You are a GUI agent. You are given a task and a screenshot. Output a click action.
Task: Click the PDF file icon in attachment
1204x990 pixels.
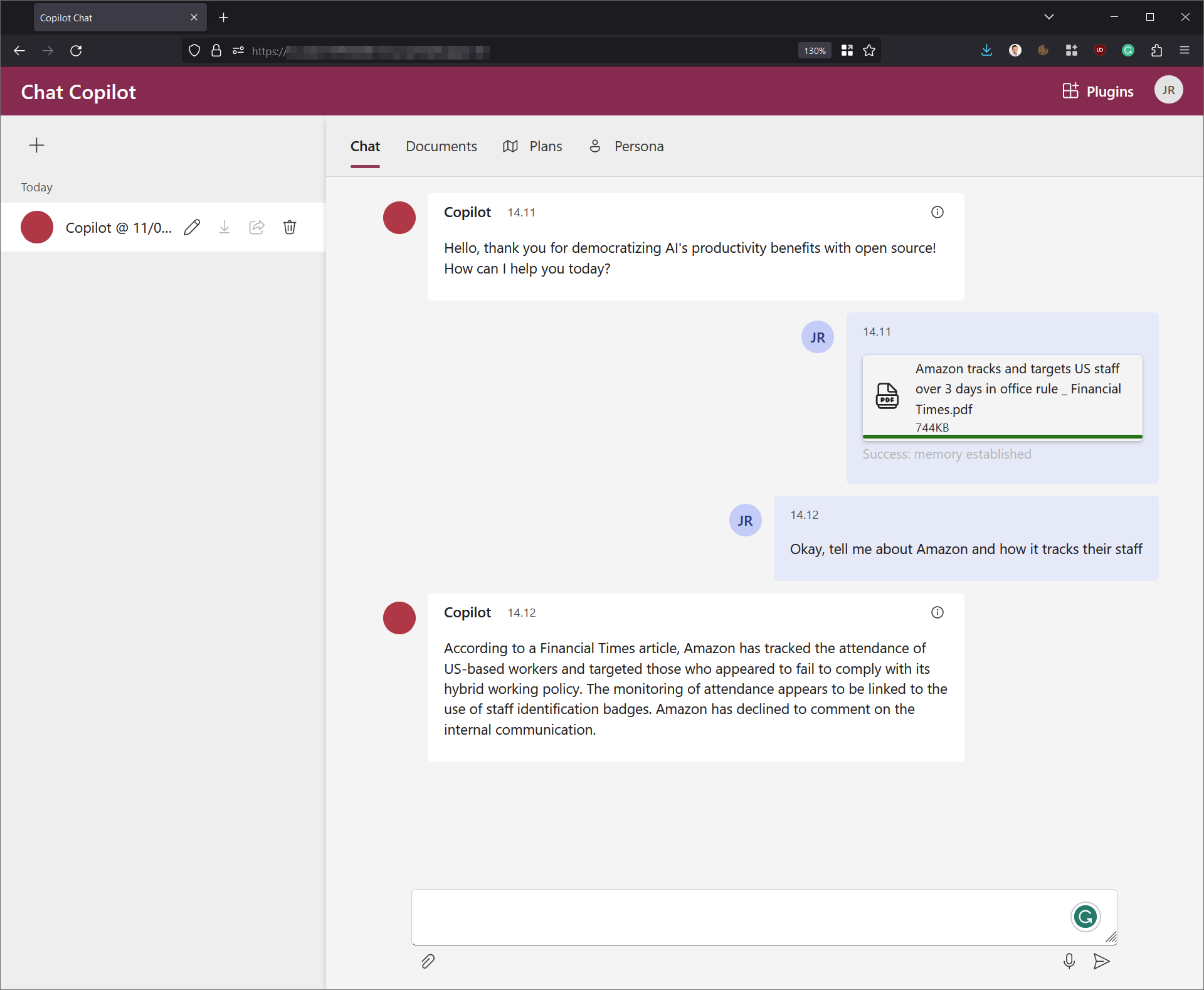point(887,396)
